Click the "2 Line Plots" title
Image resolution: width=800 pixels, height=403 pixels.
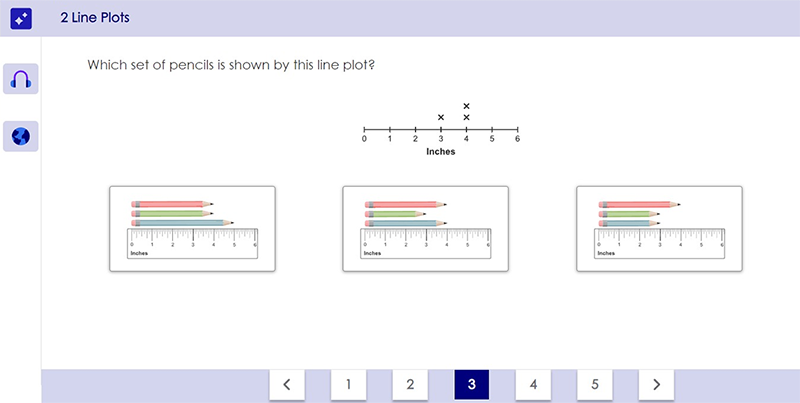click(95, 18)
